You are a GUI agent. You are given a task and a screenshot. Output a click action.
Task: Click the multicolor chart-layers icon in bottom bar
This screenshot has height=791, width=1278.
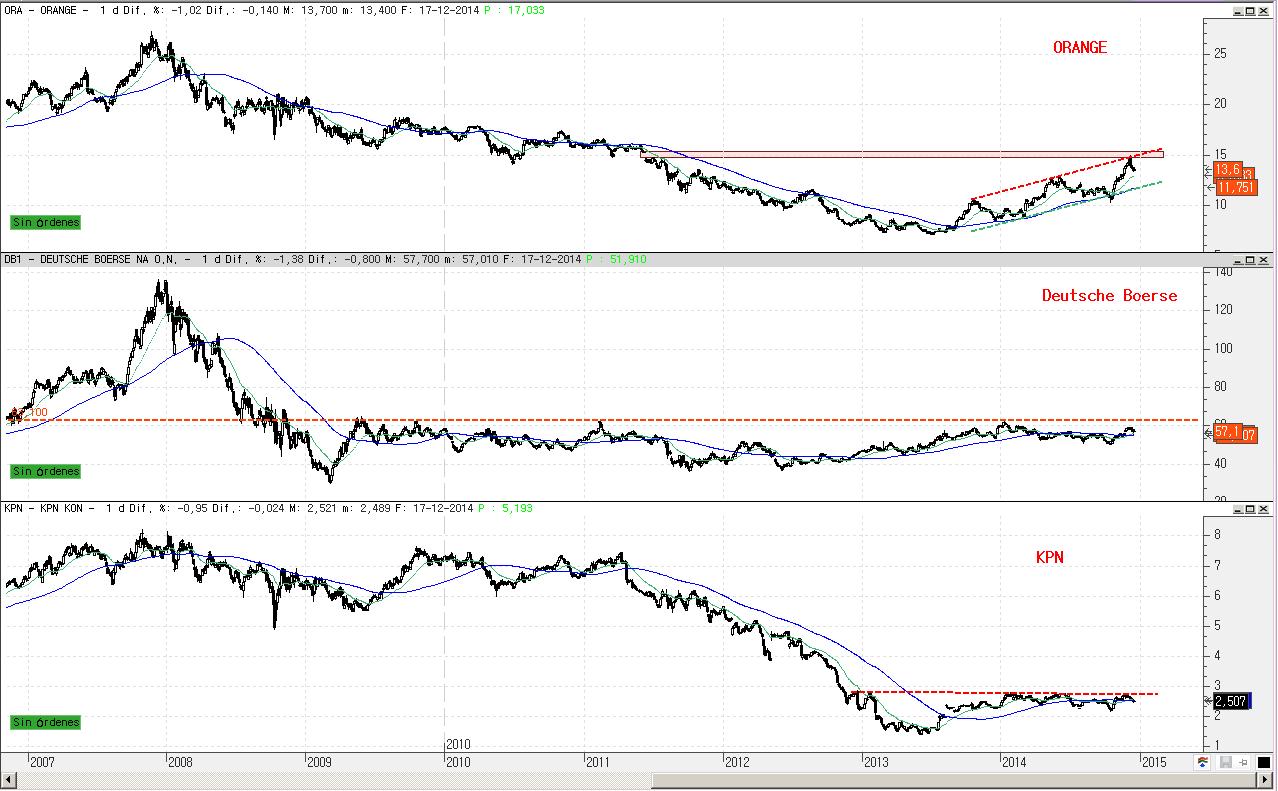tap(1205, 763)
